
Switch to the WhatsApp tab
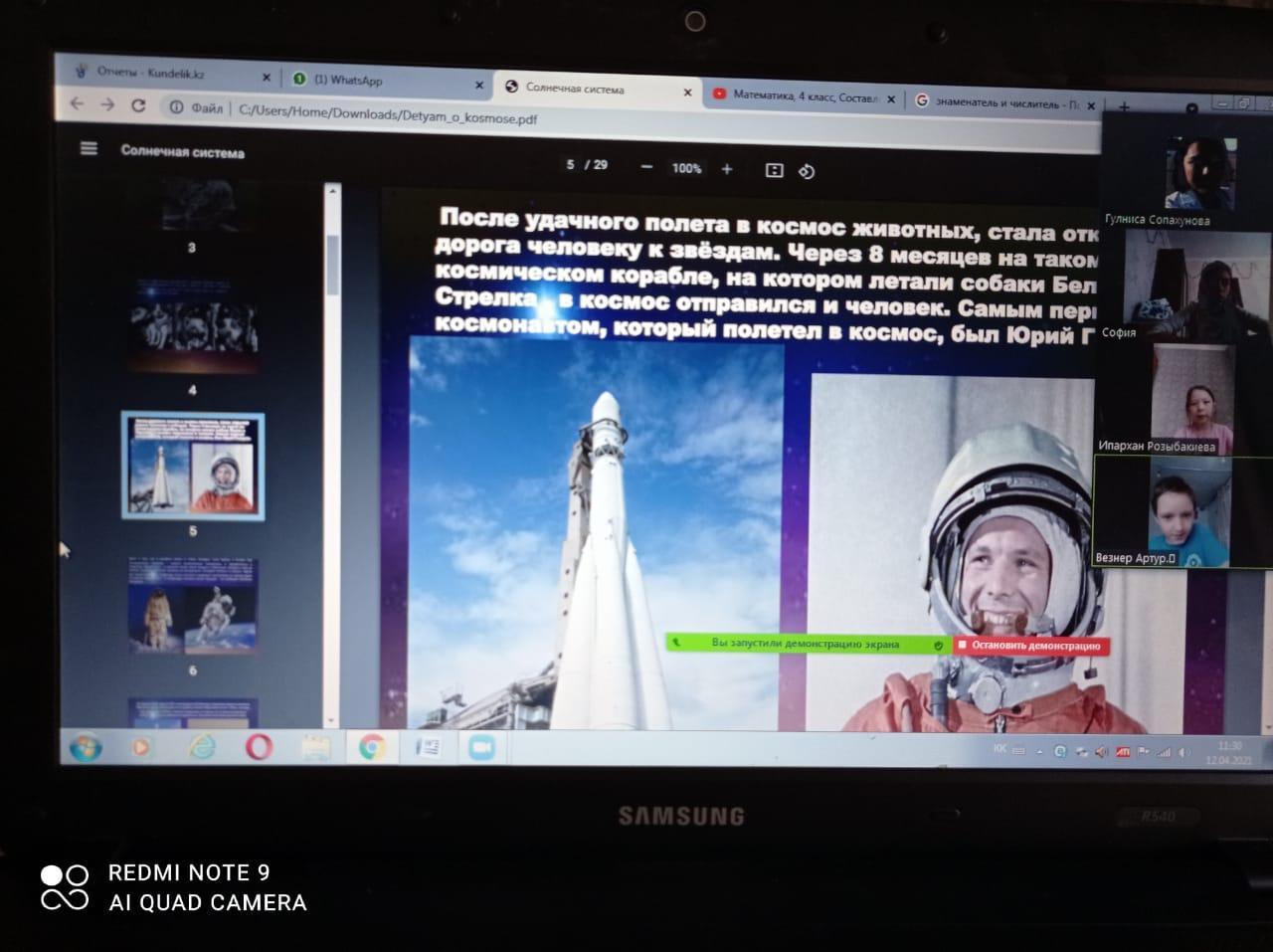[x=348, y=81]
